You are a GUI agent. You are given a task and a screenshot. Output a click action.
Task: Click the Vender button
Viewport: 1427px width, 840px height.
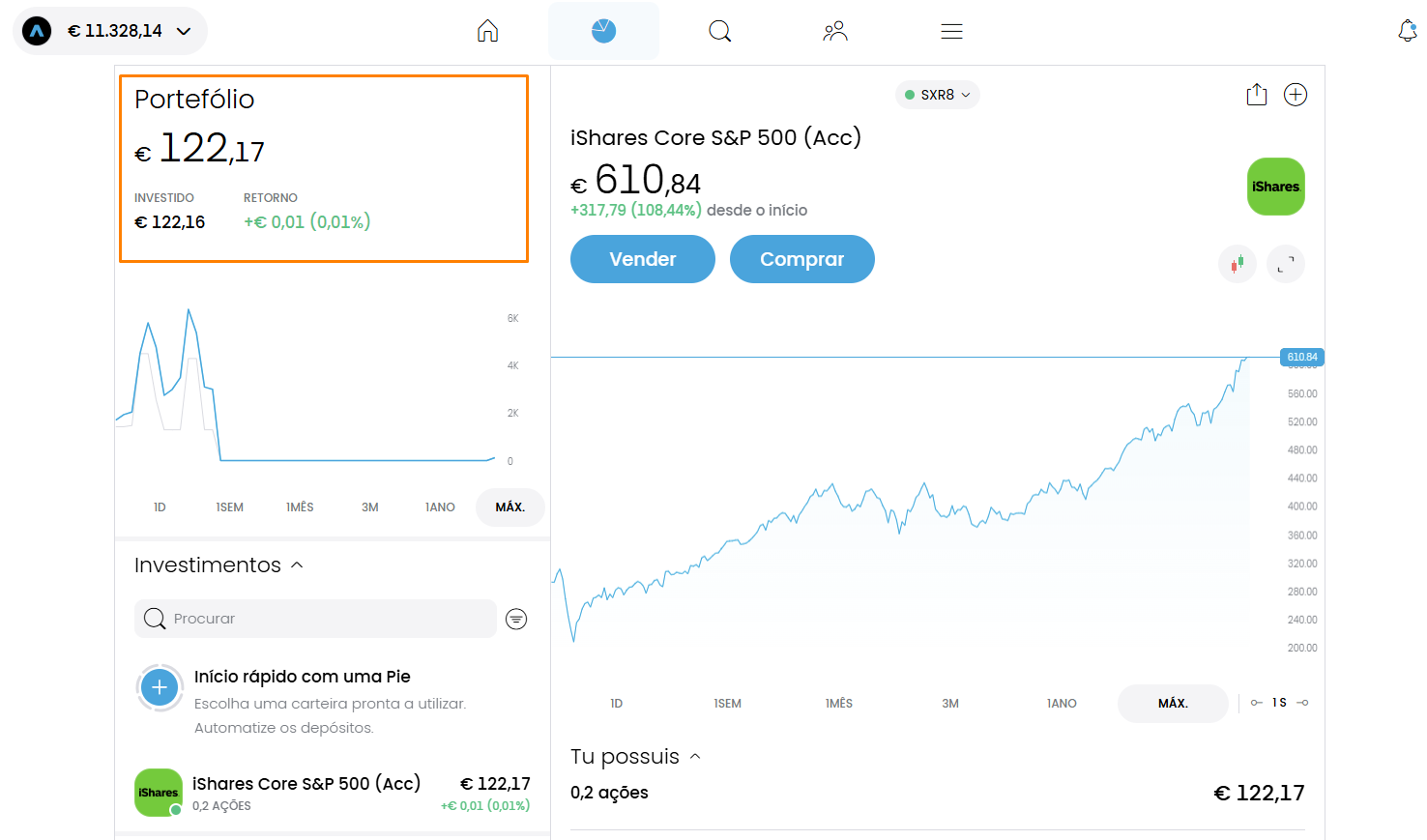click(643, 259)
